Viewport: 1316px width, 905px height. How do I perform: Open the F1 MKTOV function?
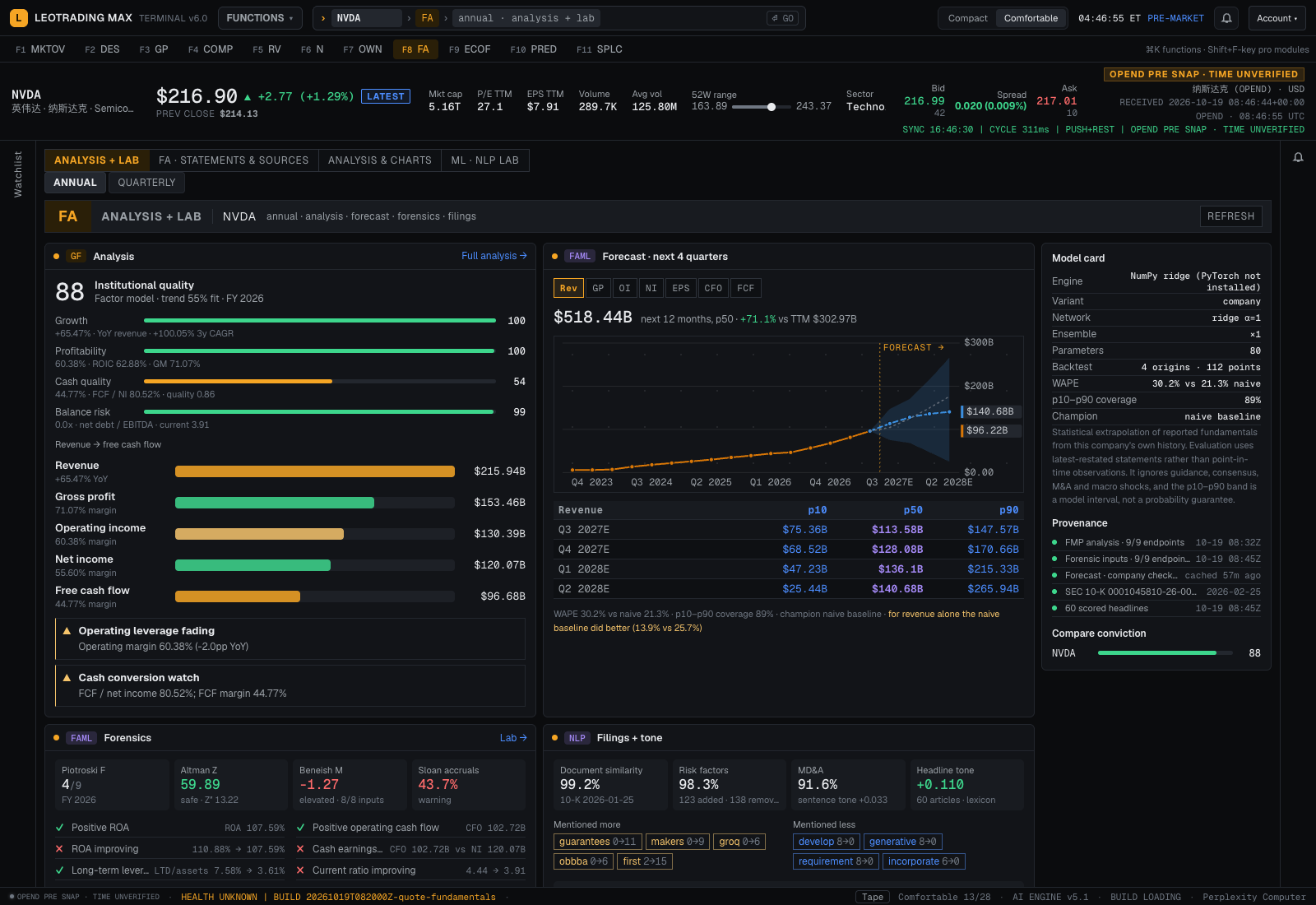click(40, 49)
